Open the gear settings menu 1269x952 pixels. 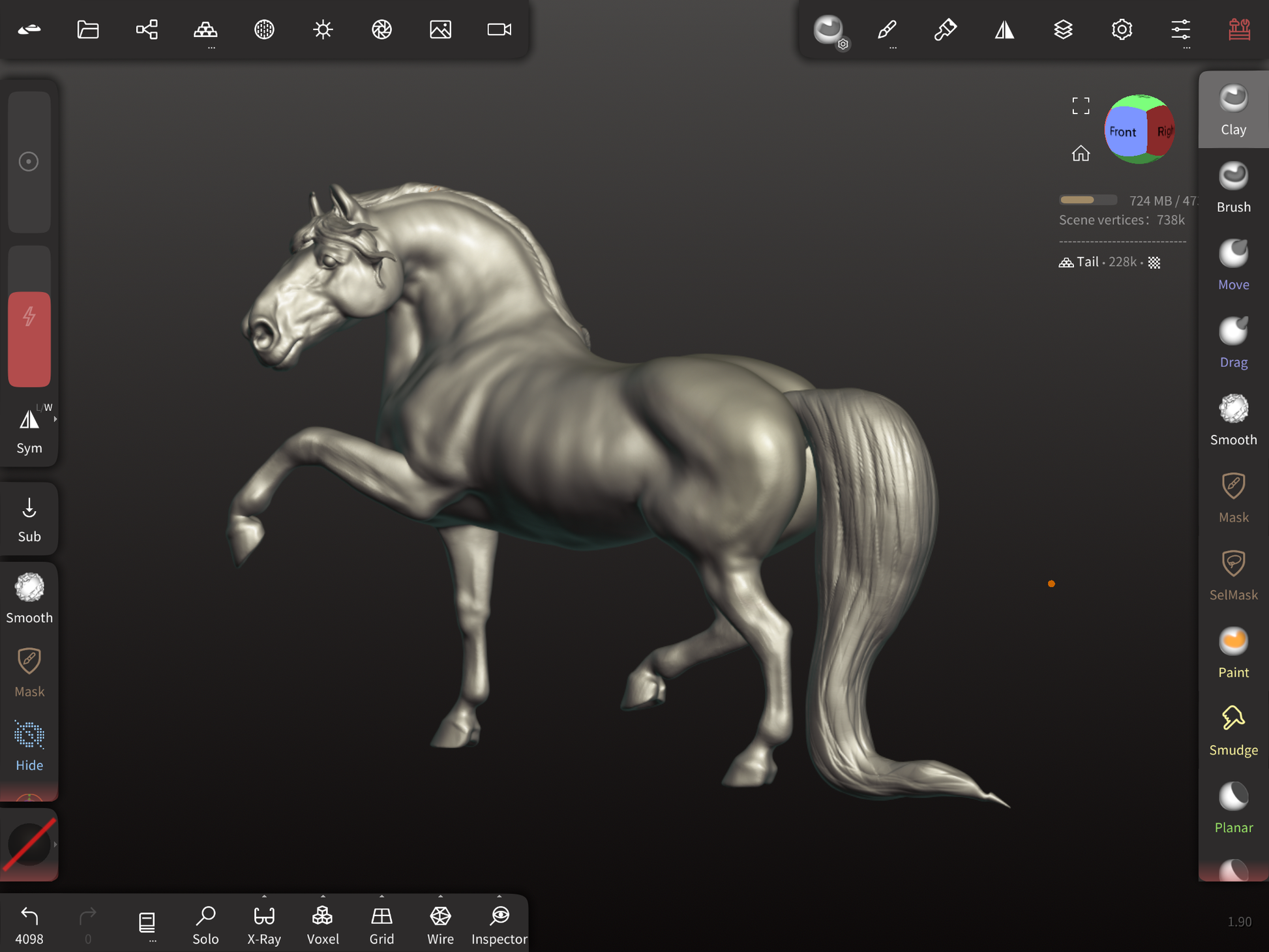pos(1122,29)
